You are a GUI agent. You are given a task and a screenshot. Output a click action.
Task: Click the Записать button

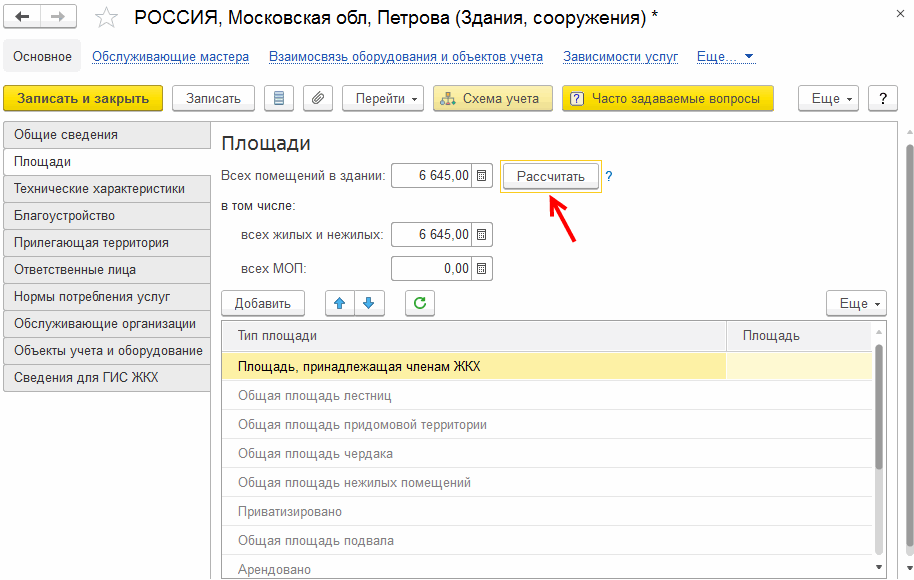coord(213,99)
